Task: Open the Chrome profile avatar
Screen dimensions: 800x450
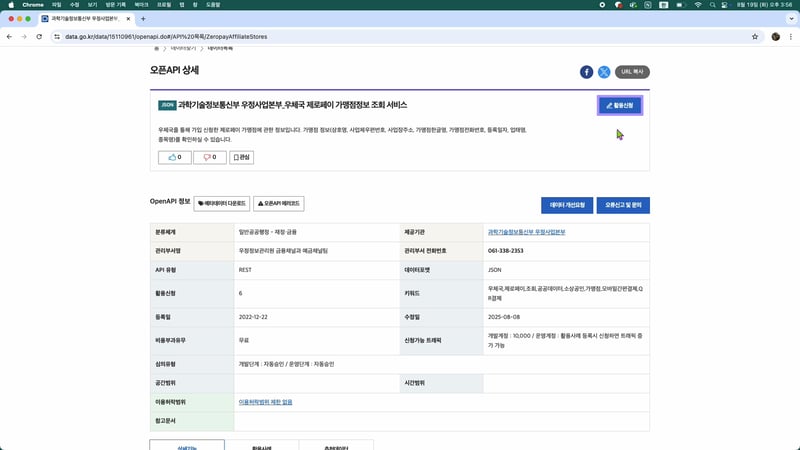Action: (776, 37)
